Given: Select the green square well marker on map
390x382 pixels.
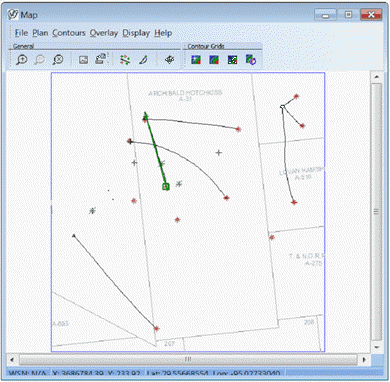Looking at the screenshot, I should tap(166, 187).
